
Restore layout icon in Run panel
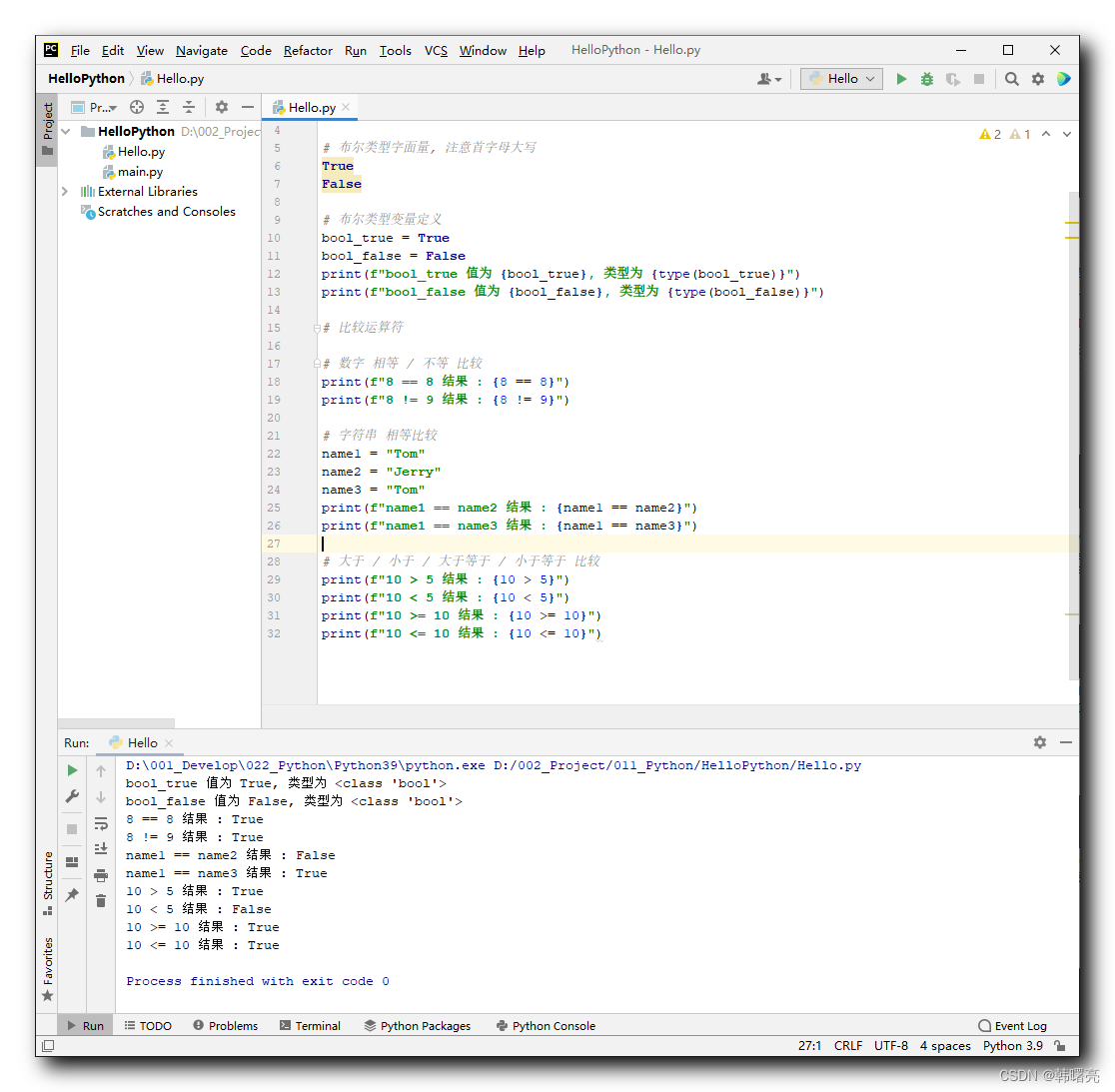click(72, 862)
